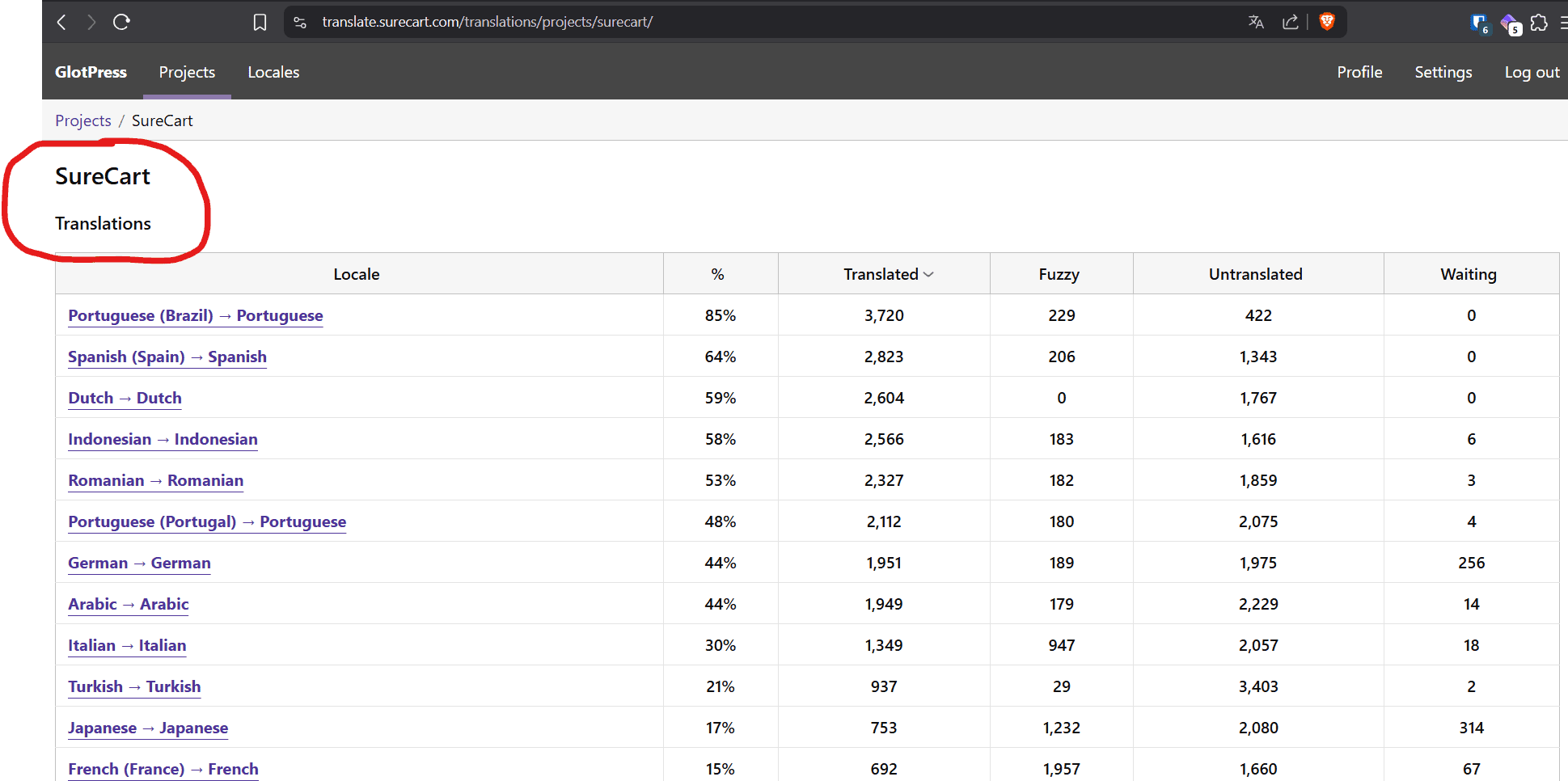Open the Locales navigation item
1568x781 pixels.
coord(273,72)
